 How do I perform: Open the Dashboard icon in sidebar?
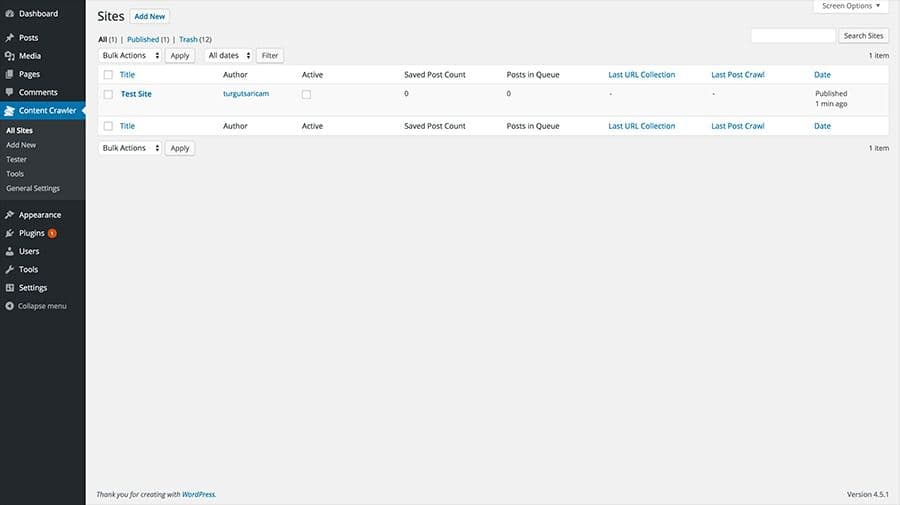tap(10, 13)
